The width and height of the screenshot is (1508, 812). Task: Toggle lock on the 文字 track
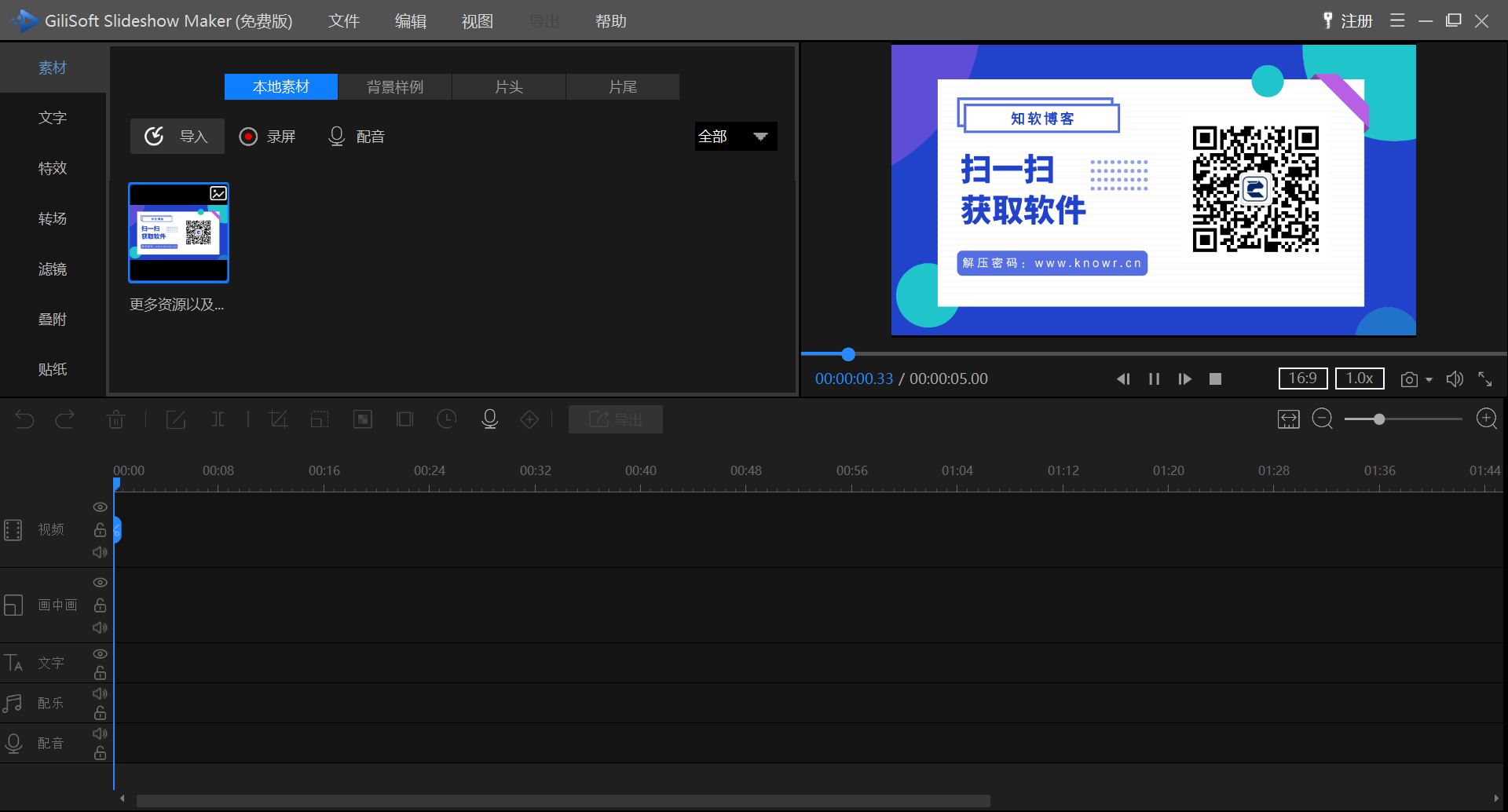100,673
